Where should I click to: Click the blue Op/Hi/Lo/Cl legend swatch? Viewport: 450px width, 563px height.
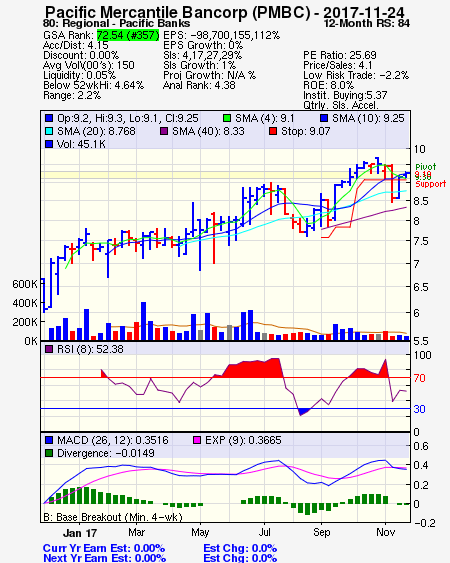point(49,118)
